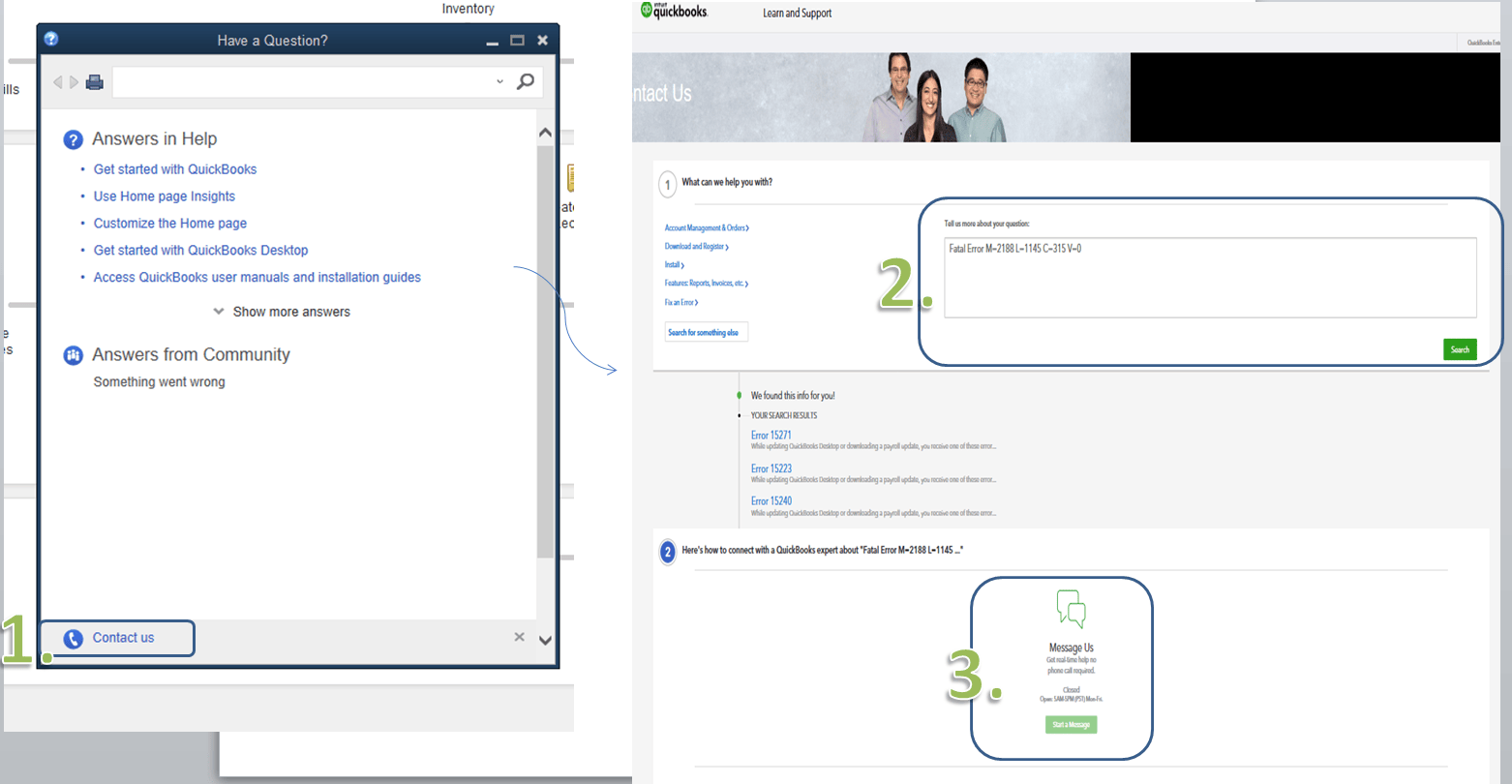Click the Contact us link
1512x784 pixels.
(x=123, y=638)
